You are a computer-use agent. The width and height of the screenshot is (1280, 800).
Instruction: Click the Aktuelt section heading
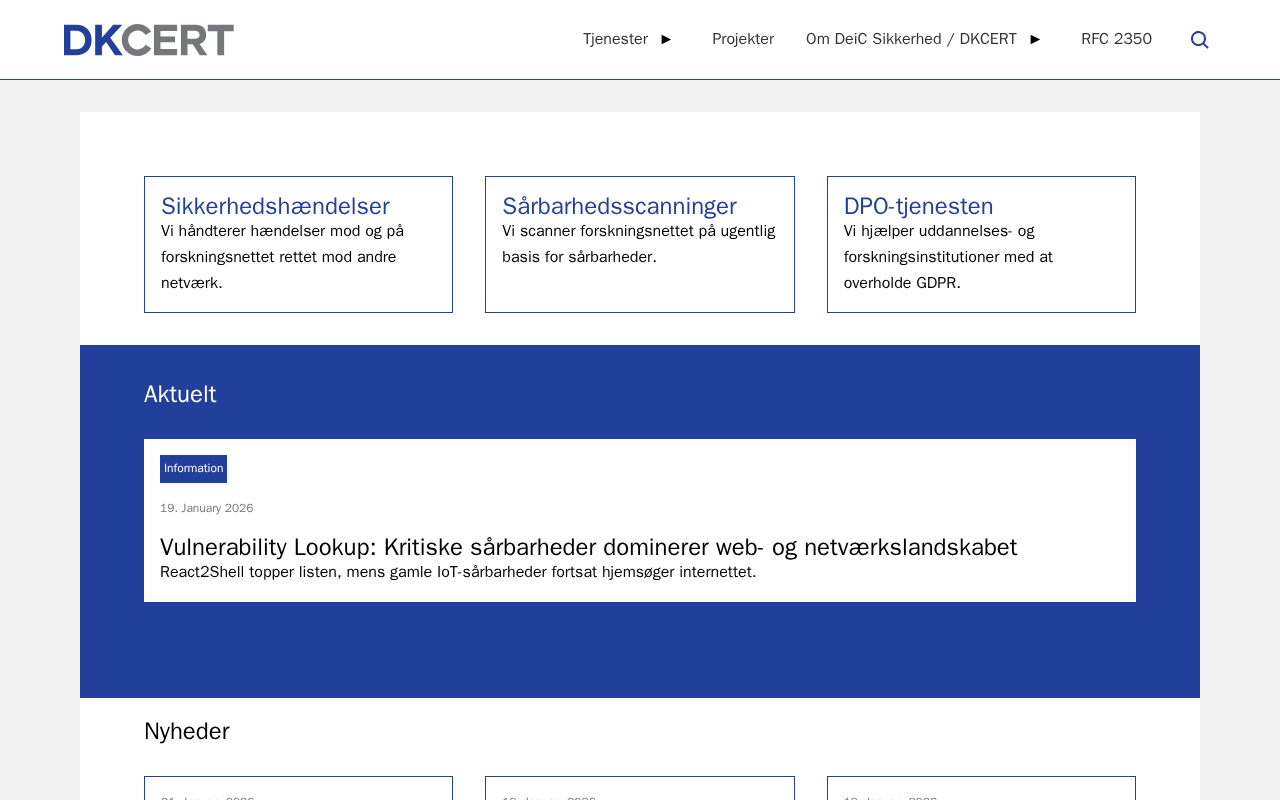(x=180, y=394)
